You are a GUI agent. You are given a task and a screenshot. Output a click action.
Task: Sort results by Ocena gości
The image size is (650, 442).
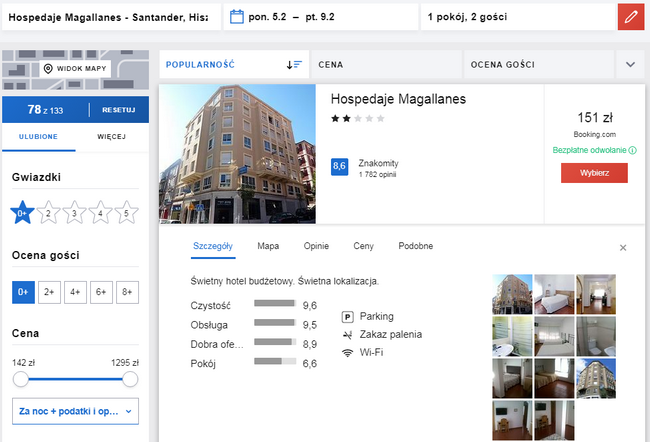(x=539, y=64)
